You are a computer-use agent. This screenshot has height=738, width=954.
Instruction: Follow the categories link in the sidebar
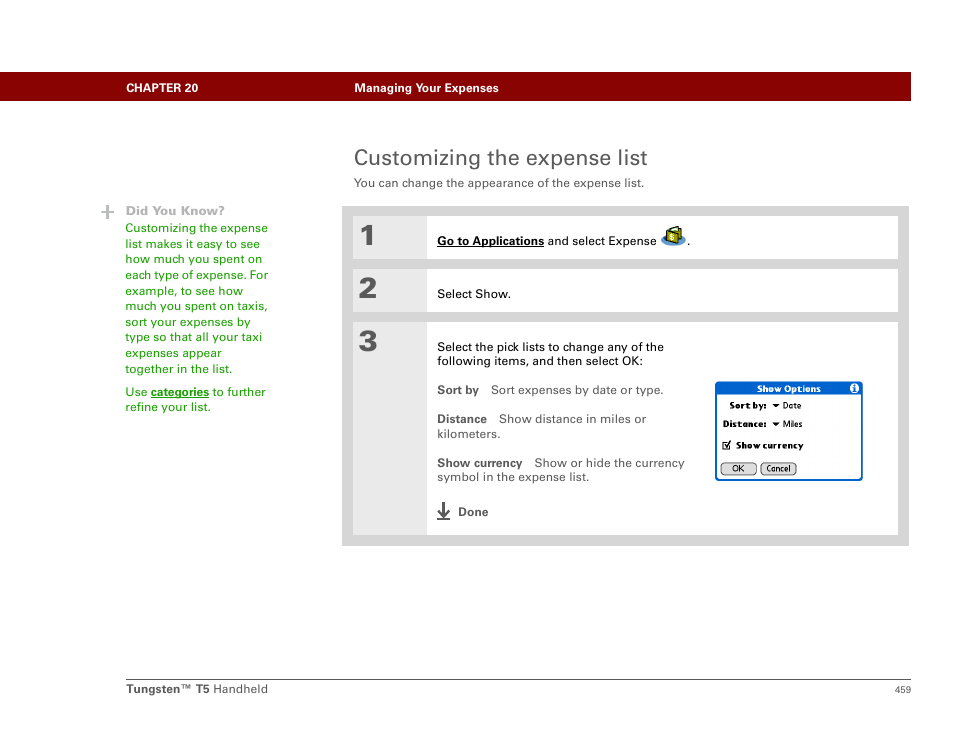pyautogui.click(x=179, y=392)
